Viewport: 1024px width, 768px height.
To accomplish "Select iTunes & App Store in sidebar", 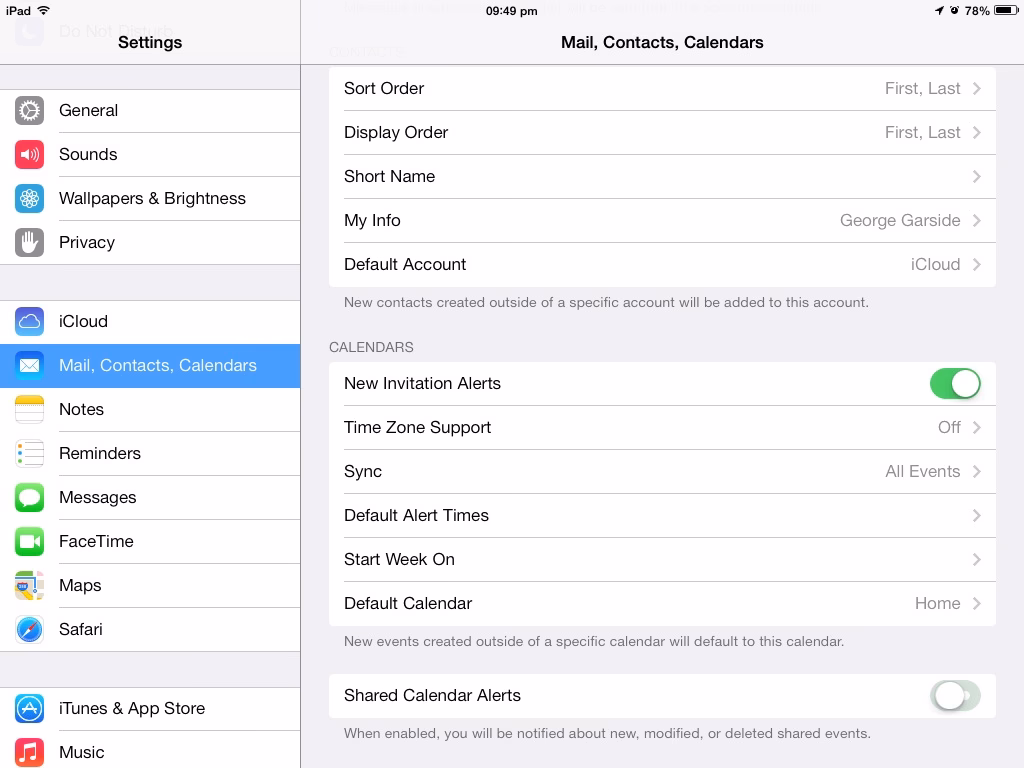I will pos(150,709).
